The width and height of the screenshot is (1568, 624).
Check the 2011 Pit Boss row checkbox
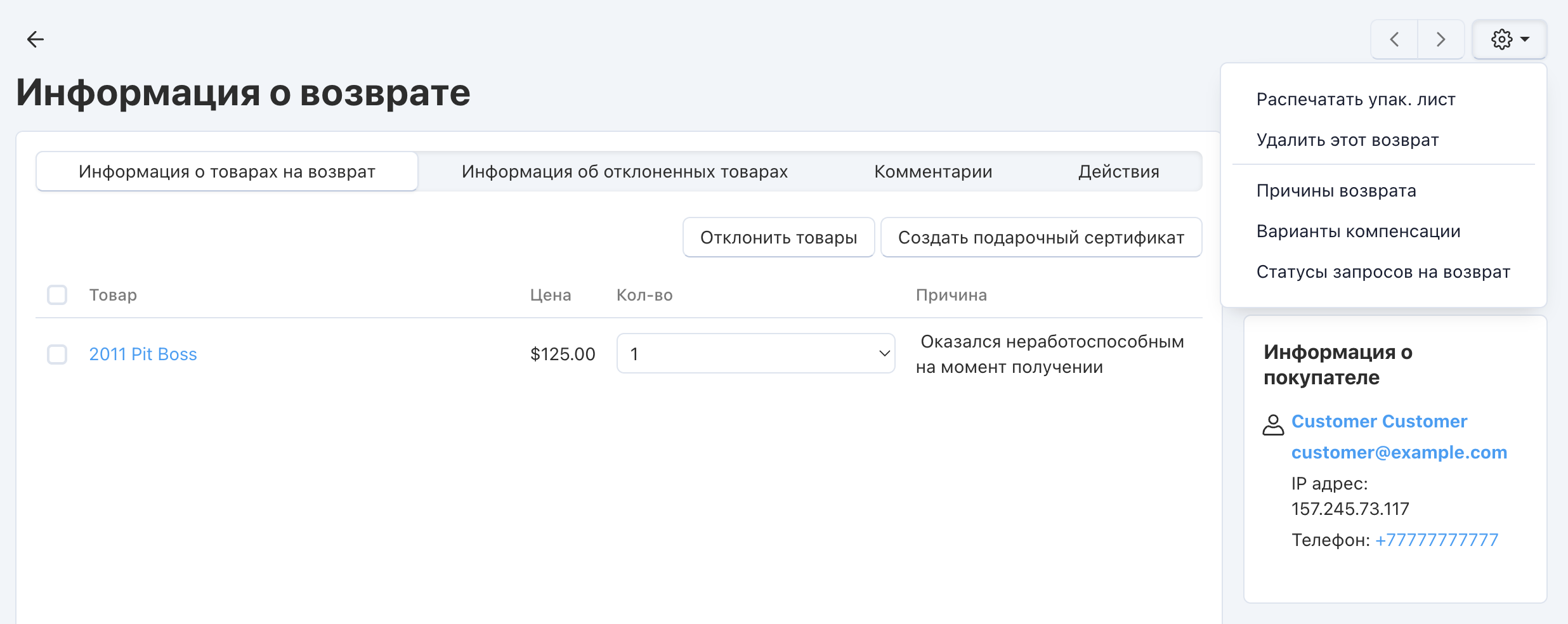(57, 354)
